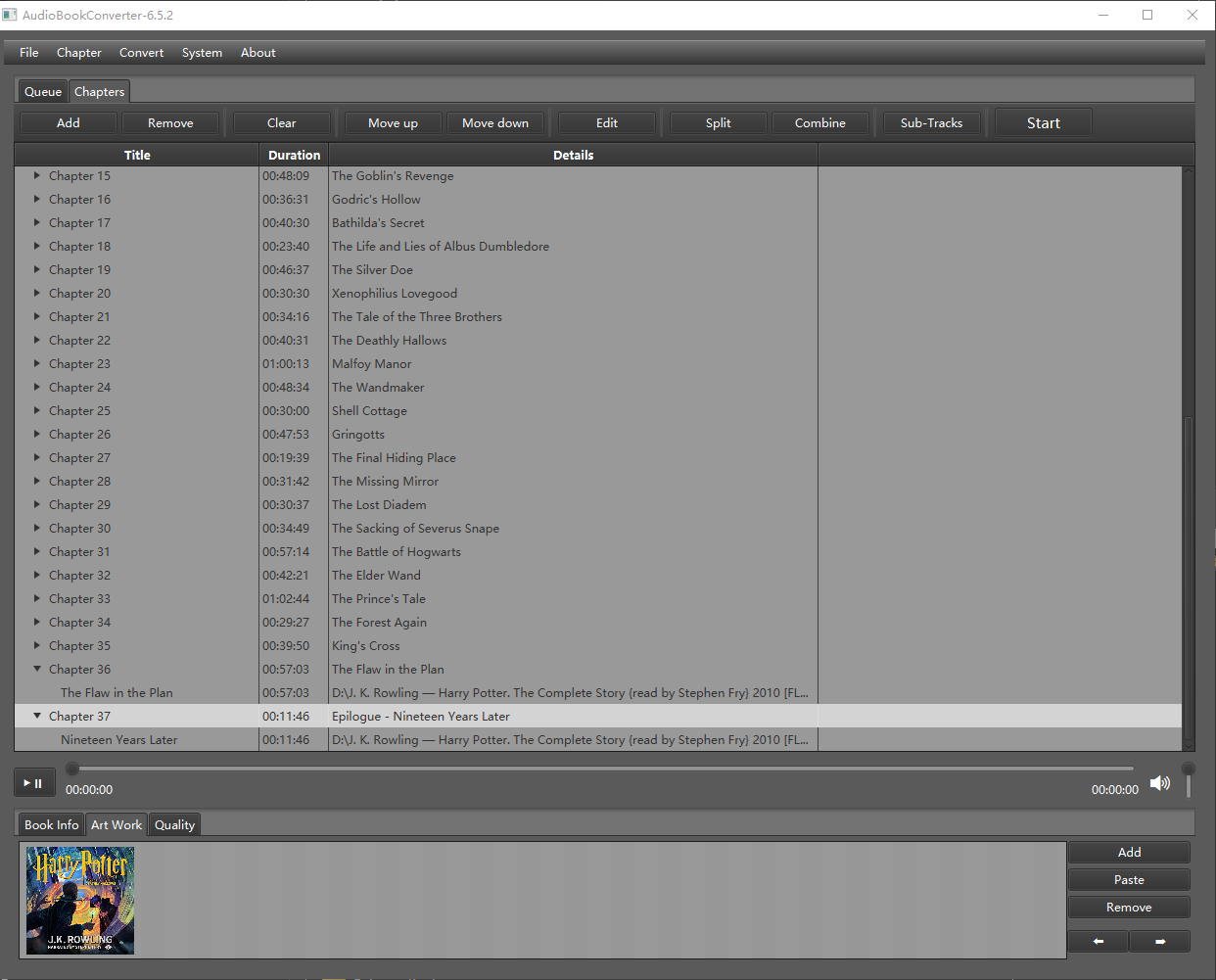
Task: Open the Sub-Tracks tool
Action: coord(930,122)
